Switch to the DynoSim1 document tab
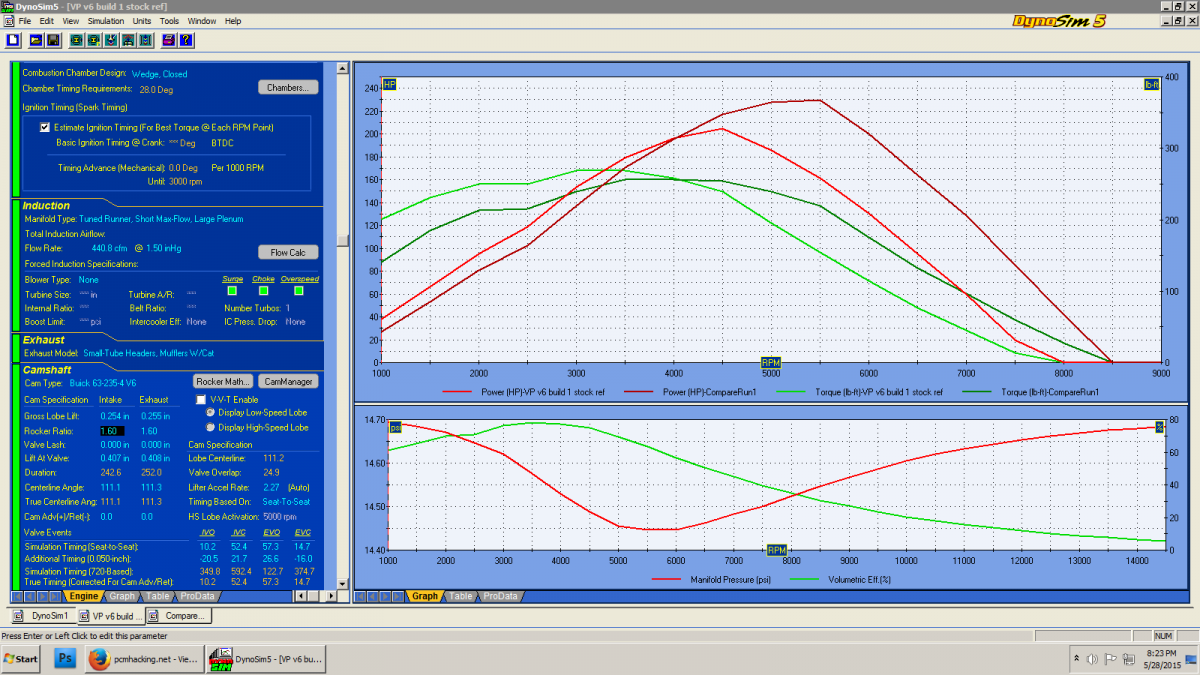Screen dimensions: 1200x675 pos(41,616)
